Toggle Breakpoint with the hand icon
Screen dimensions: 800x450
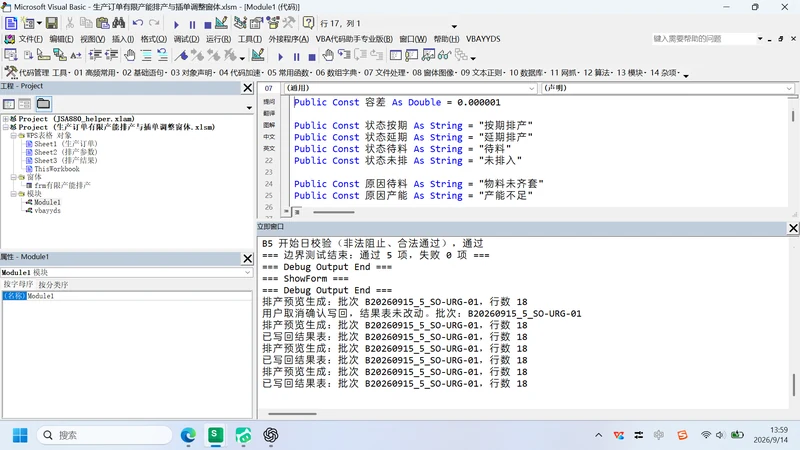click(x=130, y=55)
